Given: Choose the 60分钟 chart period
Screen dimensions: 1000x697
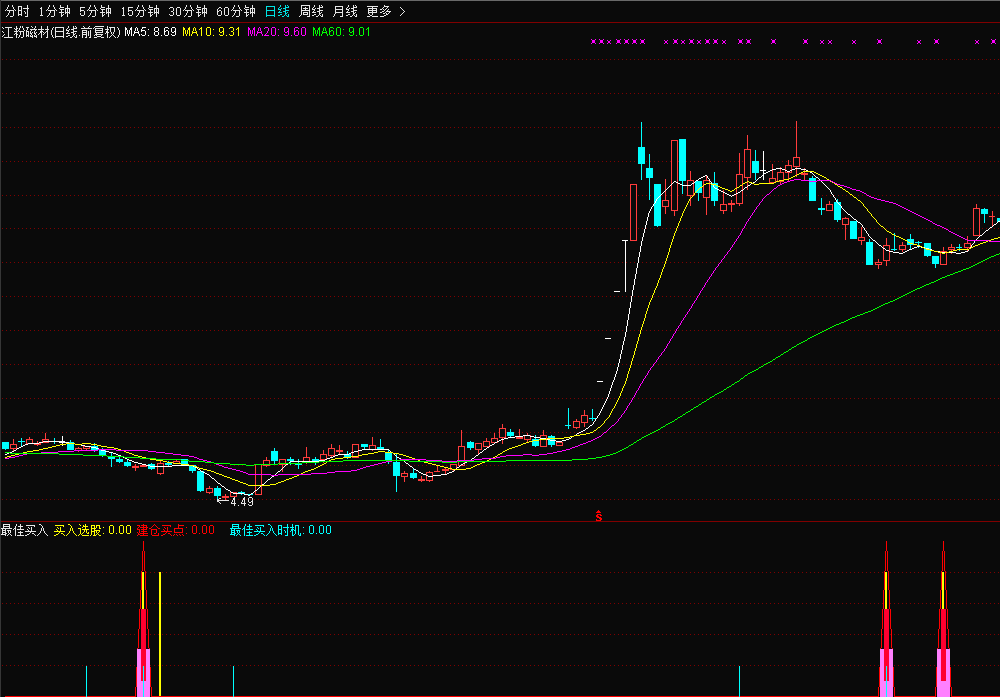Looking at the screenshot, I should coord(235,11).
